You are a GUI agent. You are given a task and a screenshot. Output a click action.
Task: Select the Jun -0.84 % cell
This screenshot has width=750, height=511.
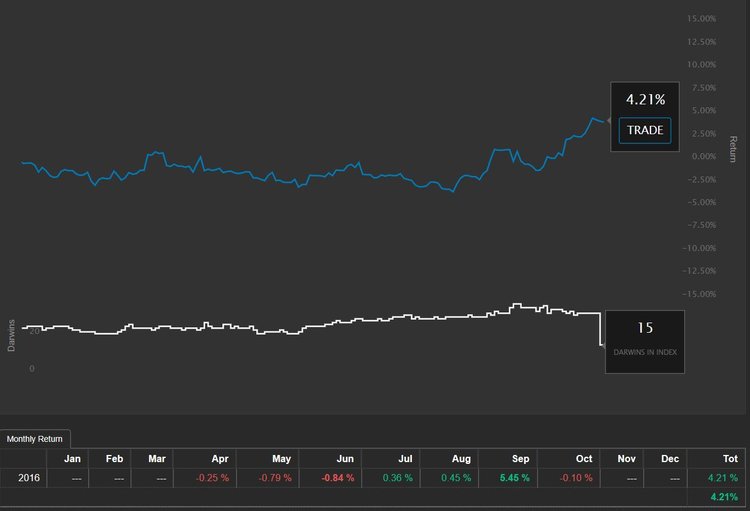pyautogui.click(x=331, y=478)
